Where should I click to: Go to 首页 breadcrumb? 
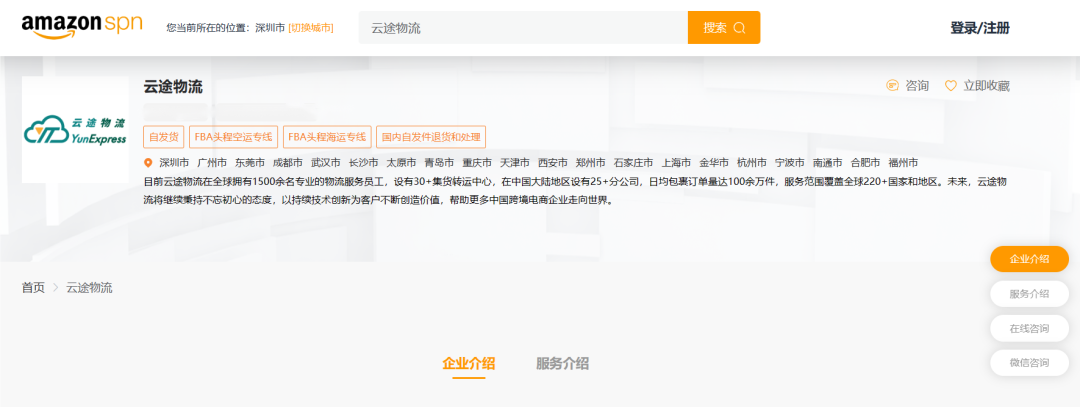tap(33, 288)
